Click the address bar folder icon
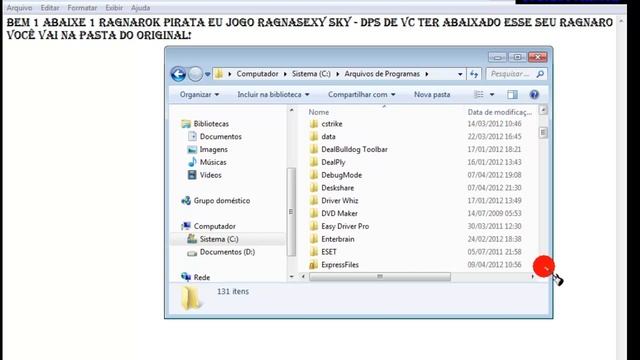 219,74
